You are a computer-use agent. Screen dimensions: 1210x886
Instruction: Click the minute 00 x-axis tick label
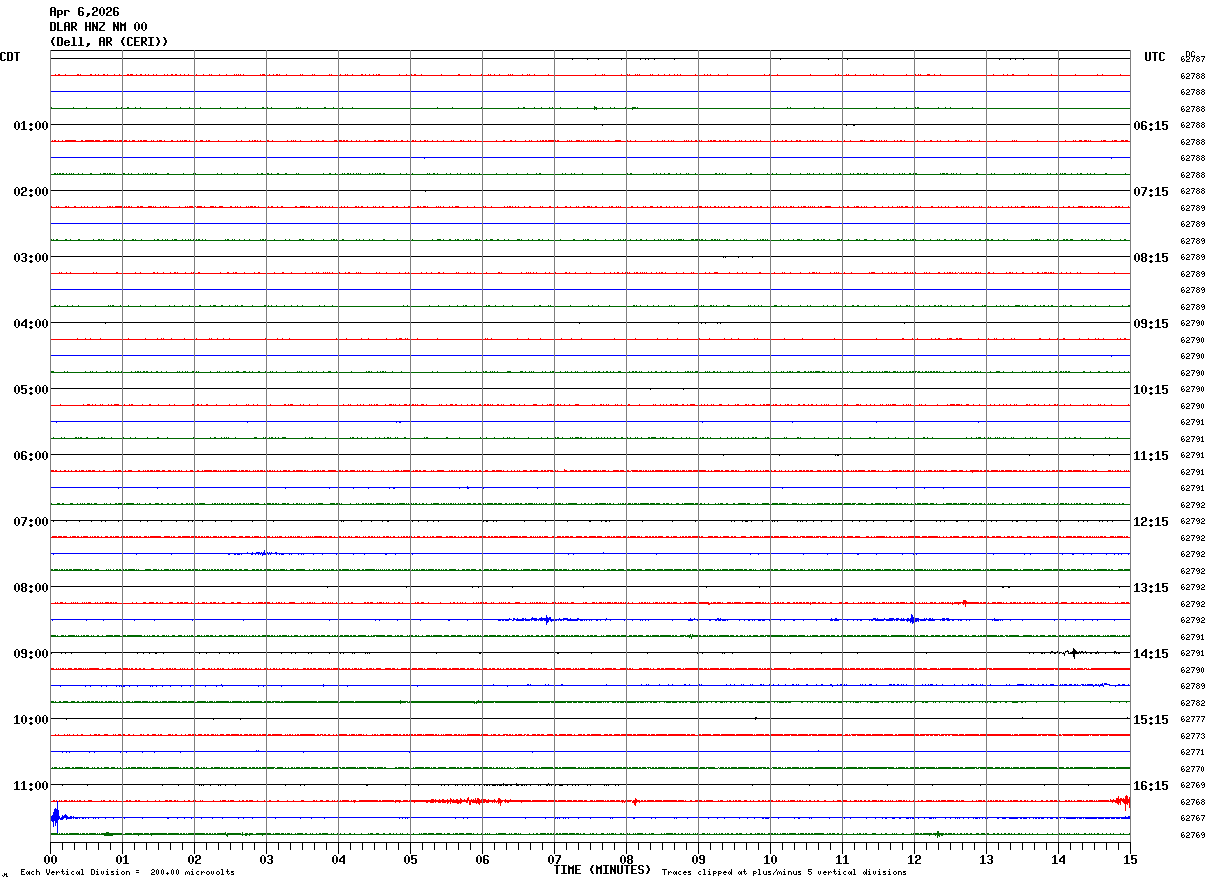(51, 860)
